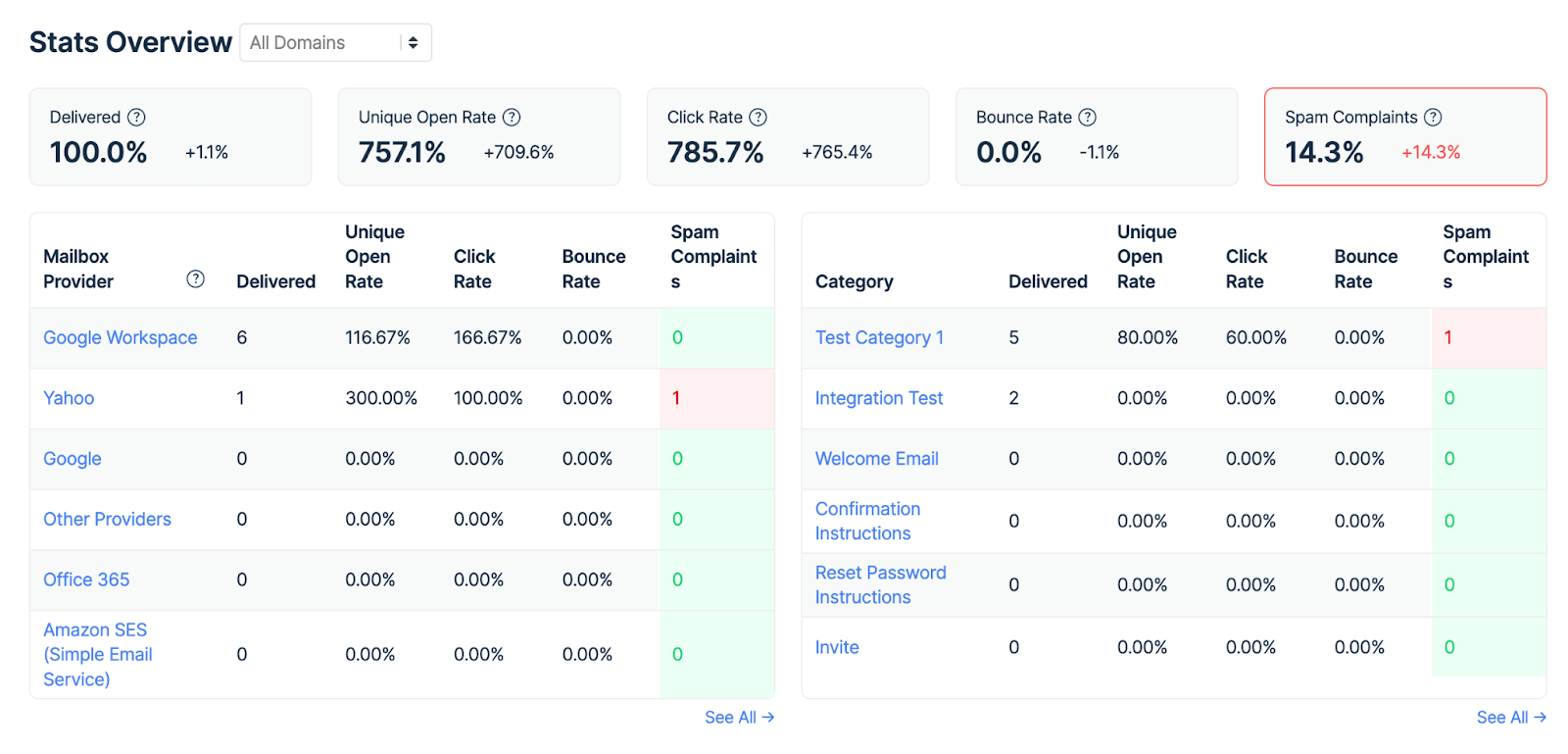
Task: Click the Invite category link
Action: (837, 647)
